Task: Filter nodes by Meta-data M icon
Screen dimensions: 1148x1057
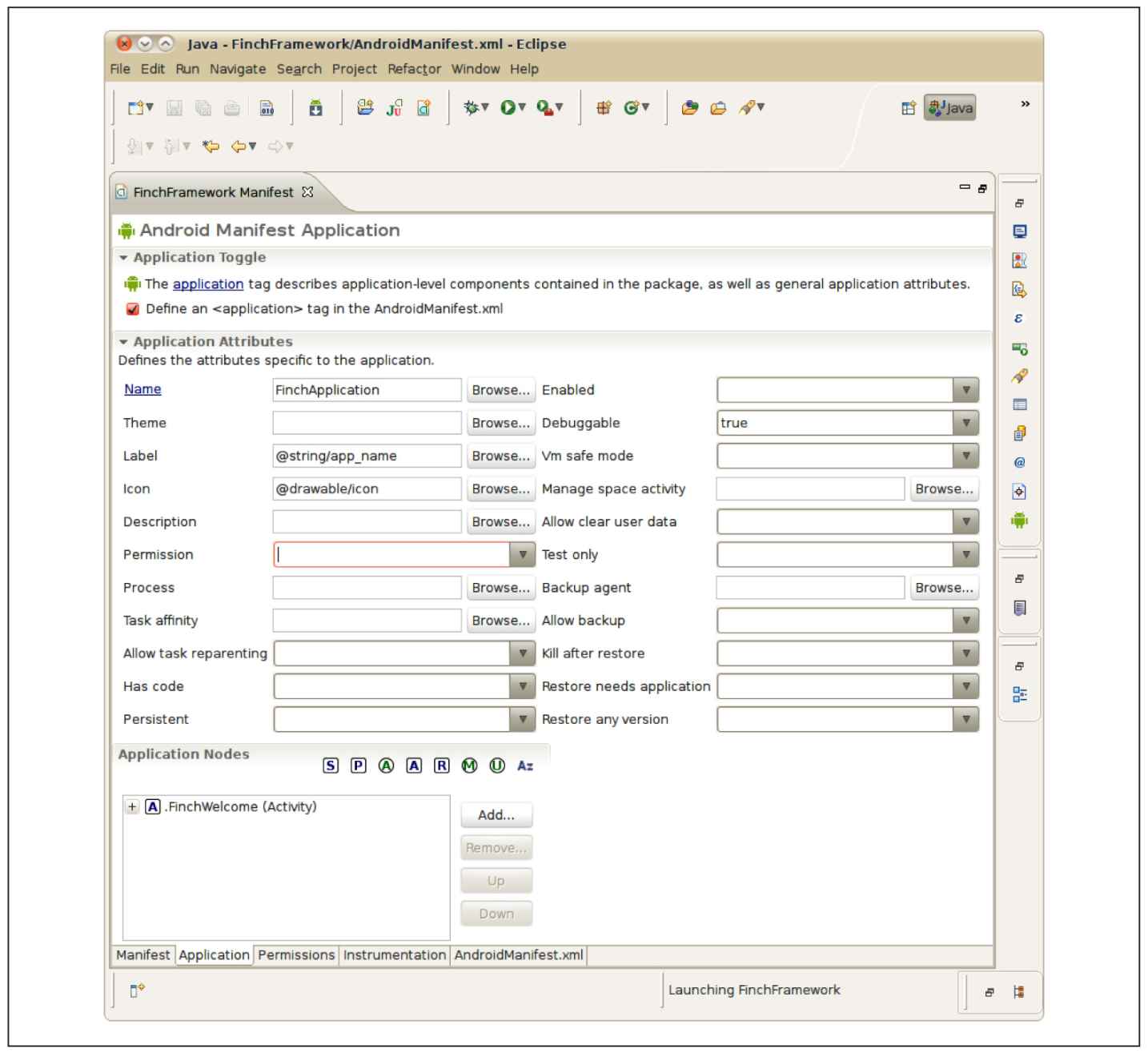Action: (x=470, y=766)
